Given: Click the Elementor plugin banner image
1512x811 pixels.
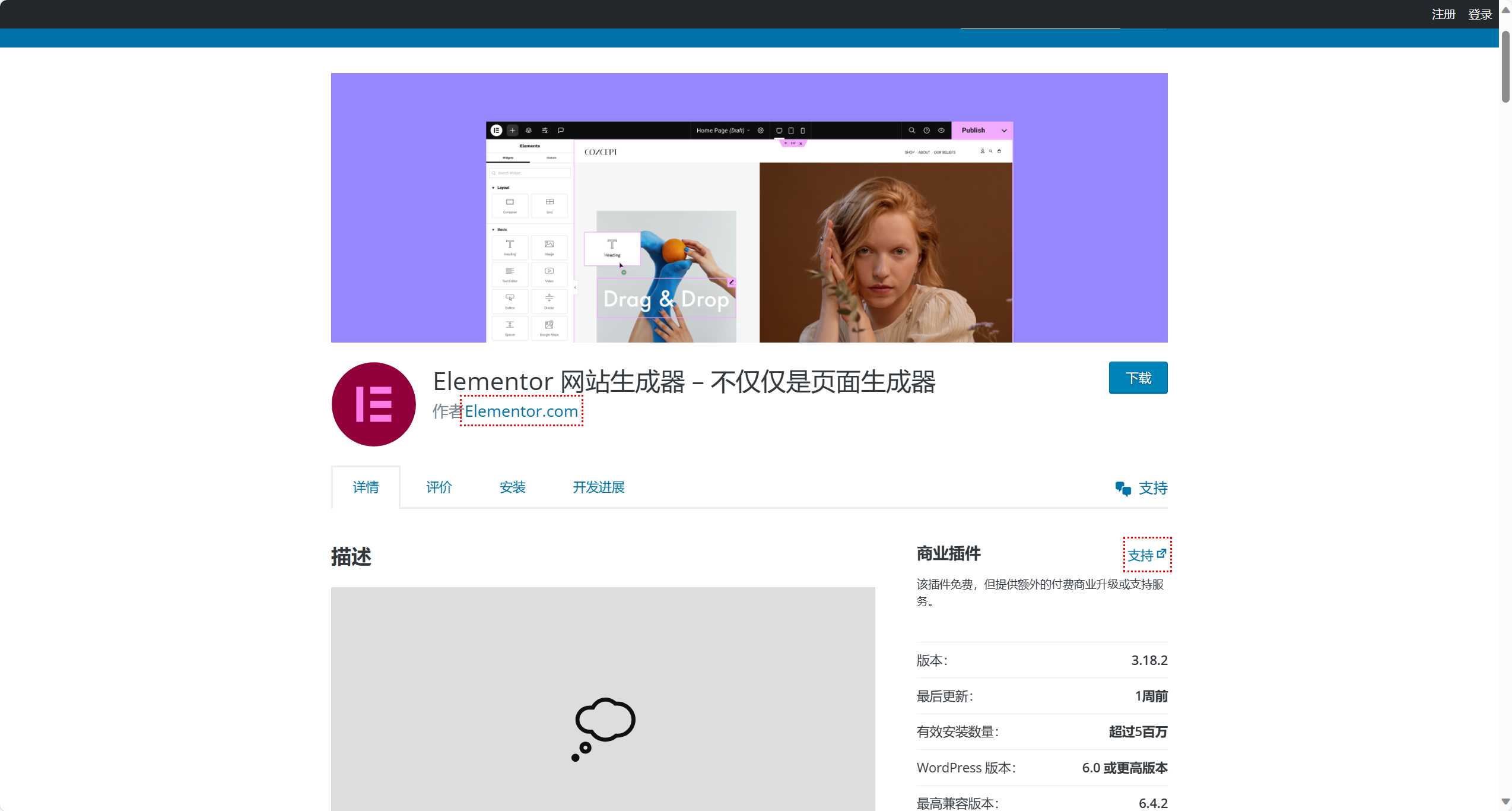Looking at the screenshot, I should pyautogui.click(x=749, y=208).
